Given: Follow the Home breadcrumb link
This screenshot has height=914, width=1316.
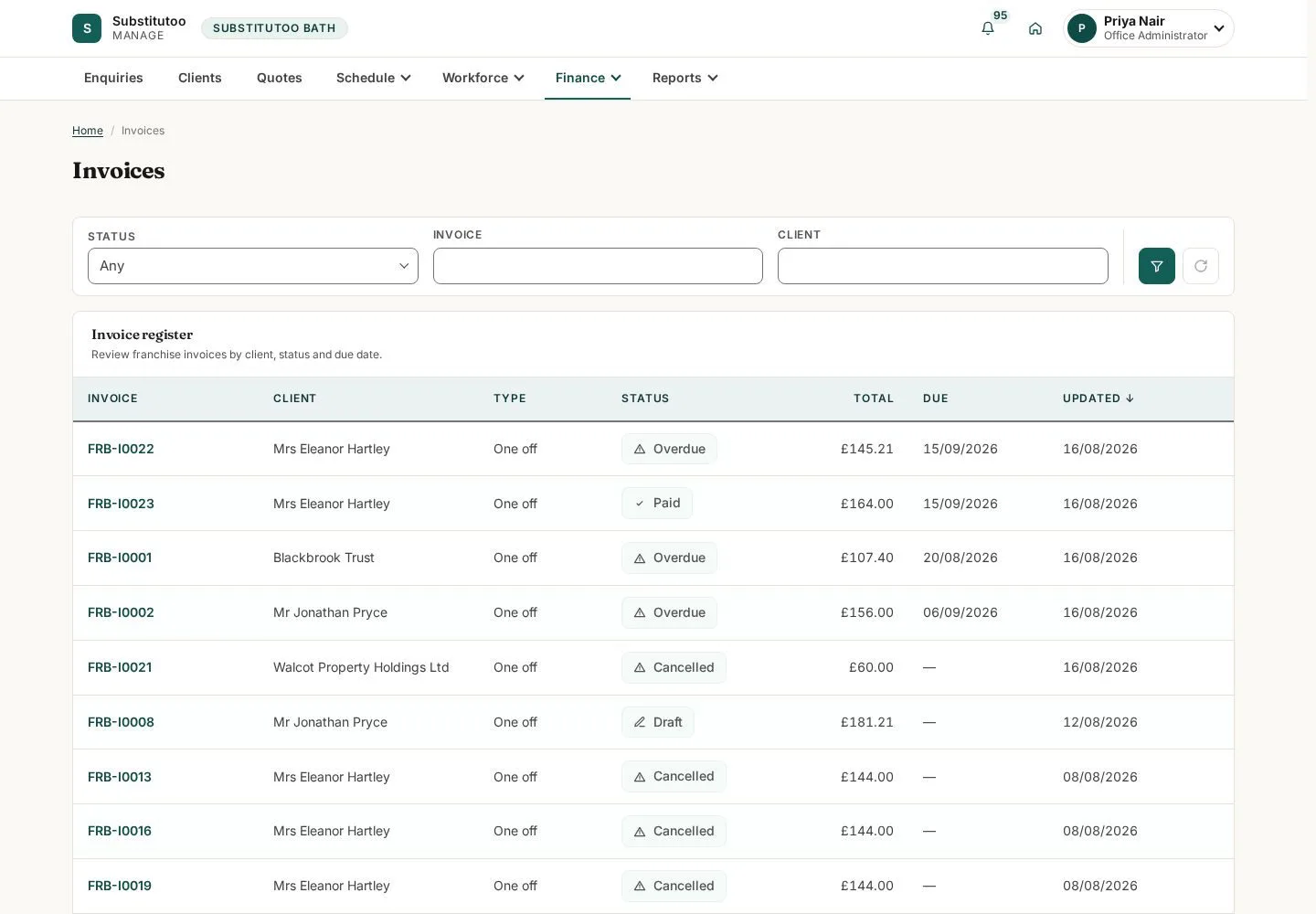Looking at the screenshot, I should [x=88, y=131].
